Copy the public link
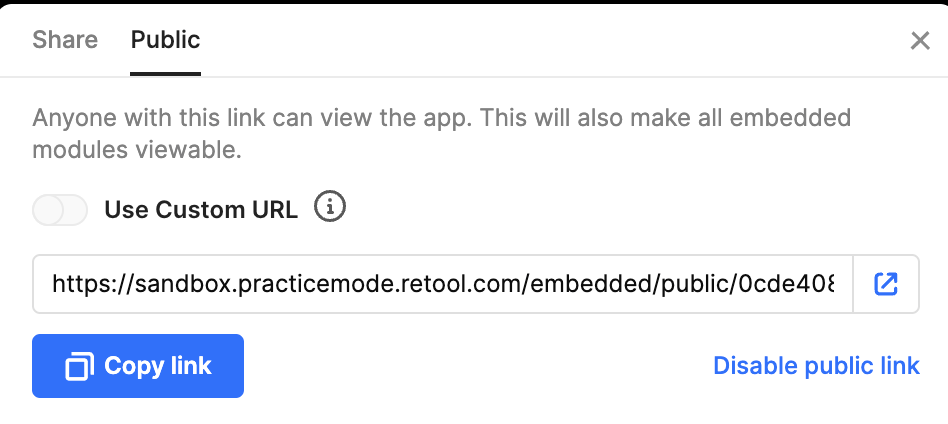Screen dimensions: 948x424 point(138,366)
